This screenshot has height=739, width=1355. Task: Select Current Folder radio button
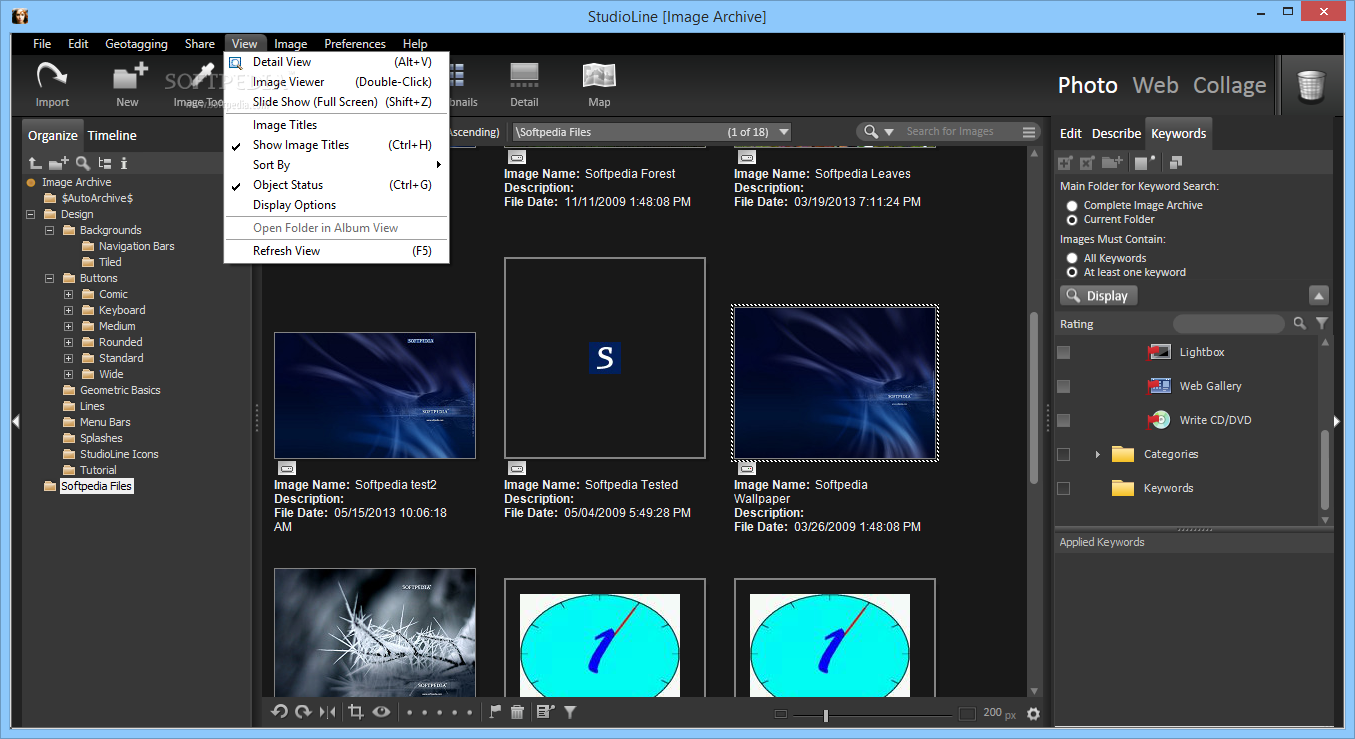(1072, 219)
